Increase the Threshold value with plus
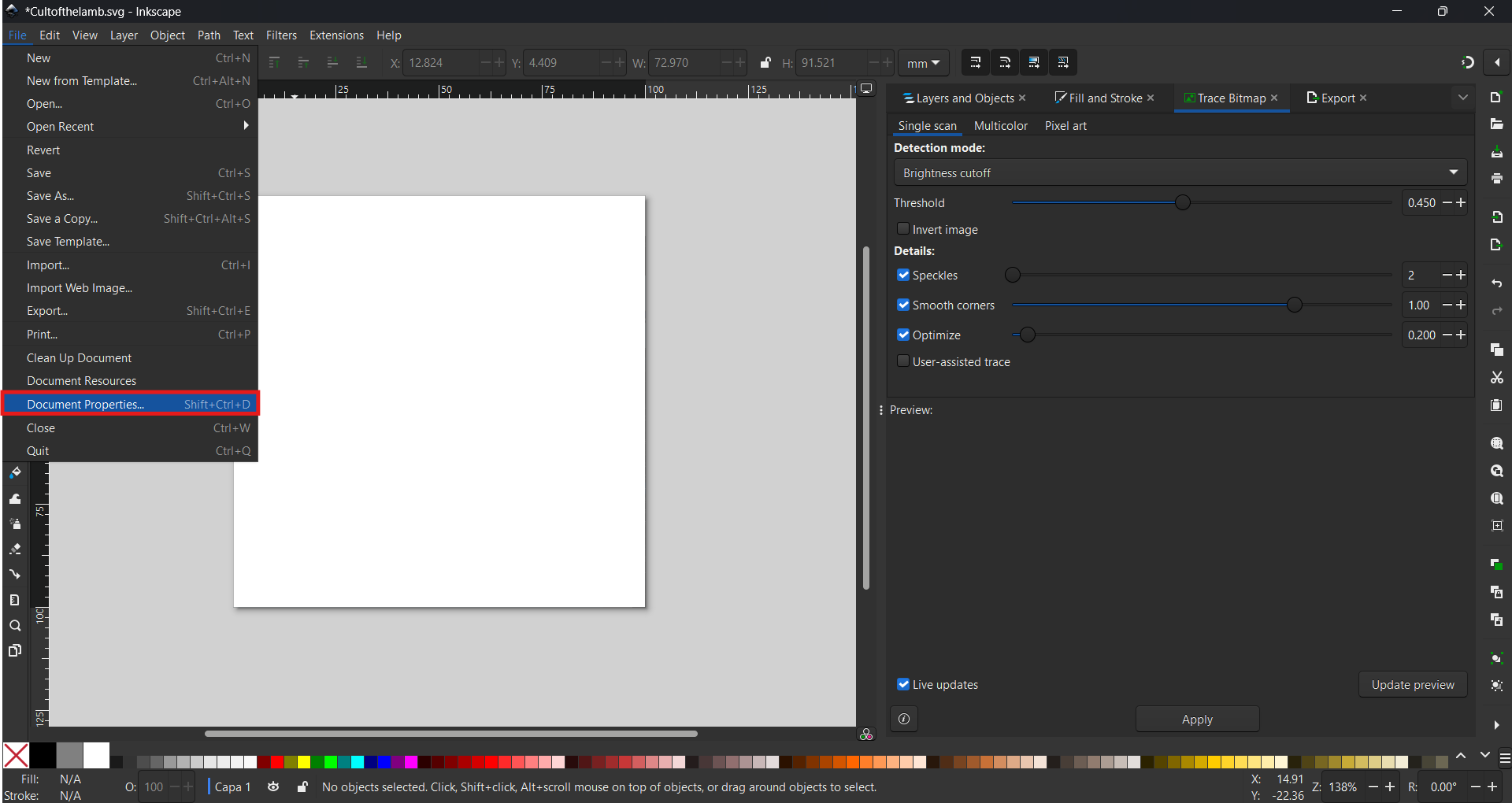Screen dimensions: 1512x803 [x=1461, y=202]
